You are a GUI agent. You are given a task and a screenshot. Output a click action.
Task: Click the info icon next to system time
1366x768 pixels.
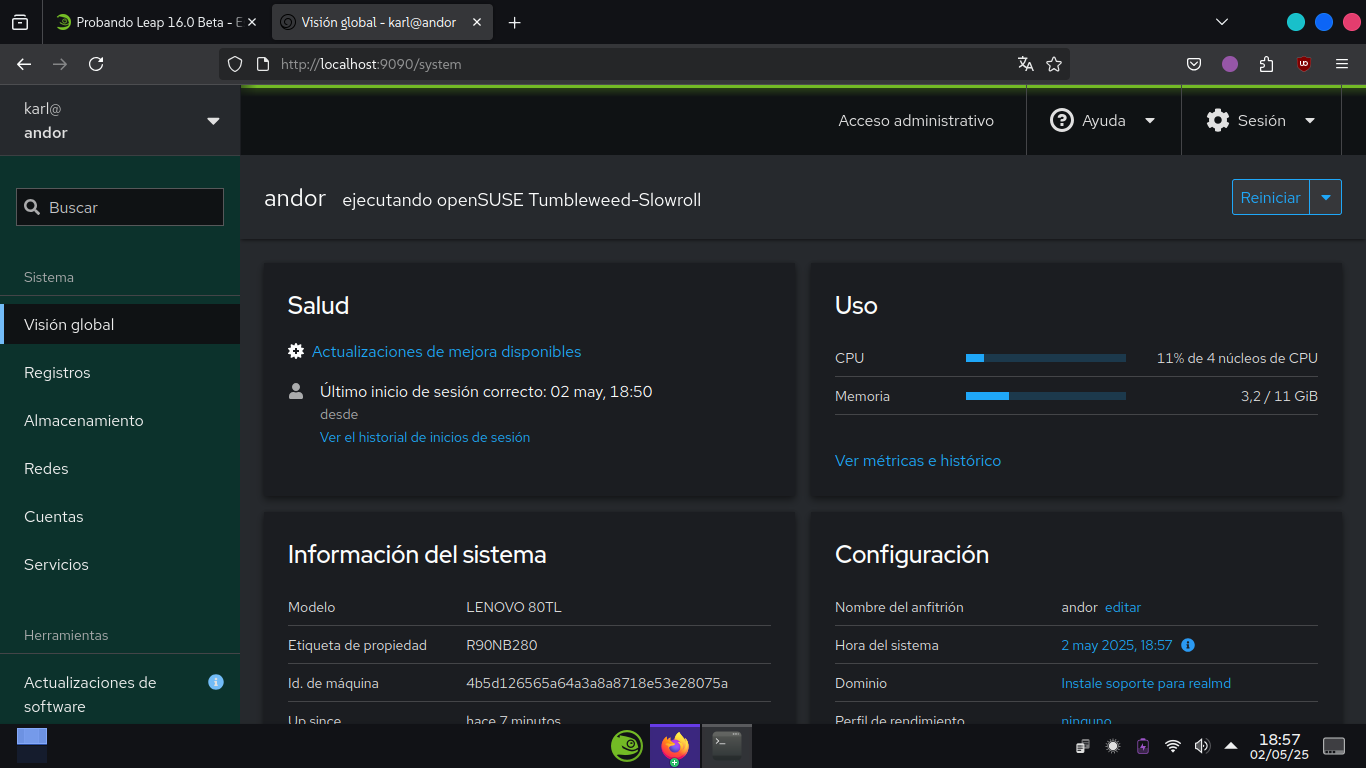[1188, 646]
